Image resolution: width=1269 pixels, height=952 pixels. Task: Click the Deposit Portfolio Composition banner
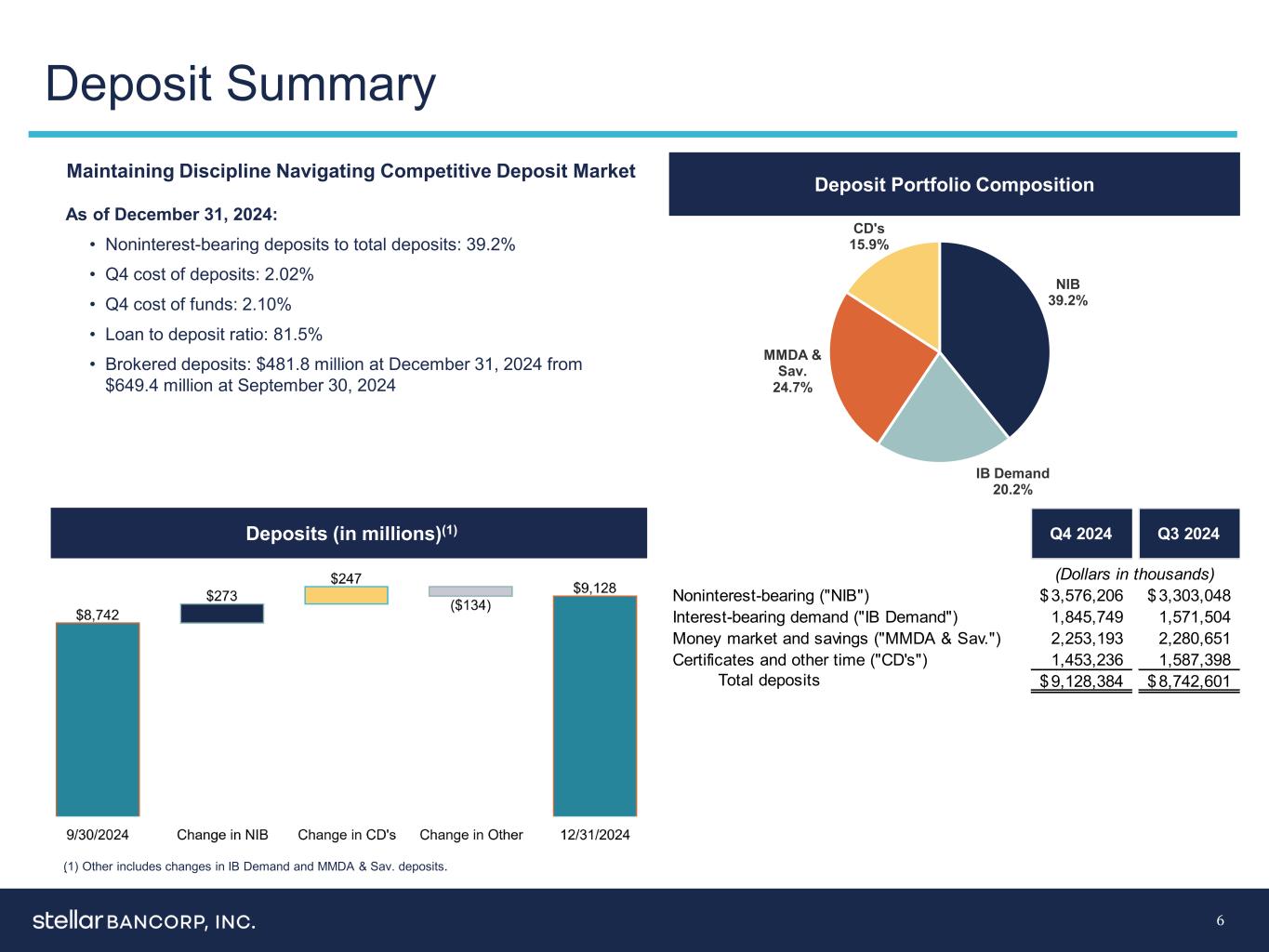click(954, 185)
